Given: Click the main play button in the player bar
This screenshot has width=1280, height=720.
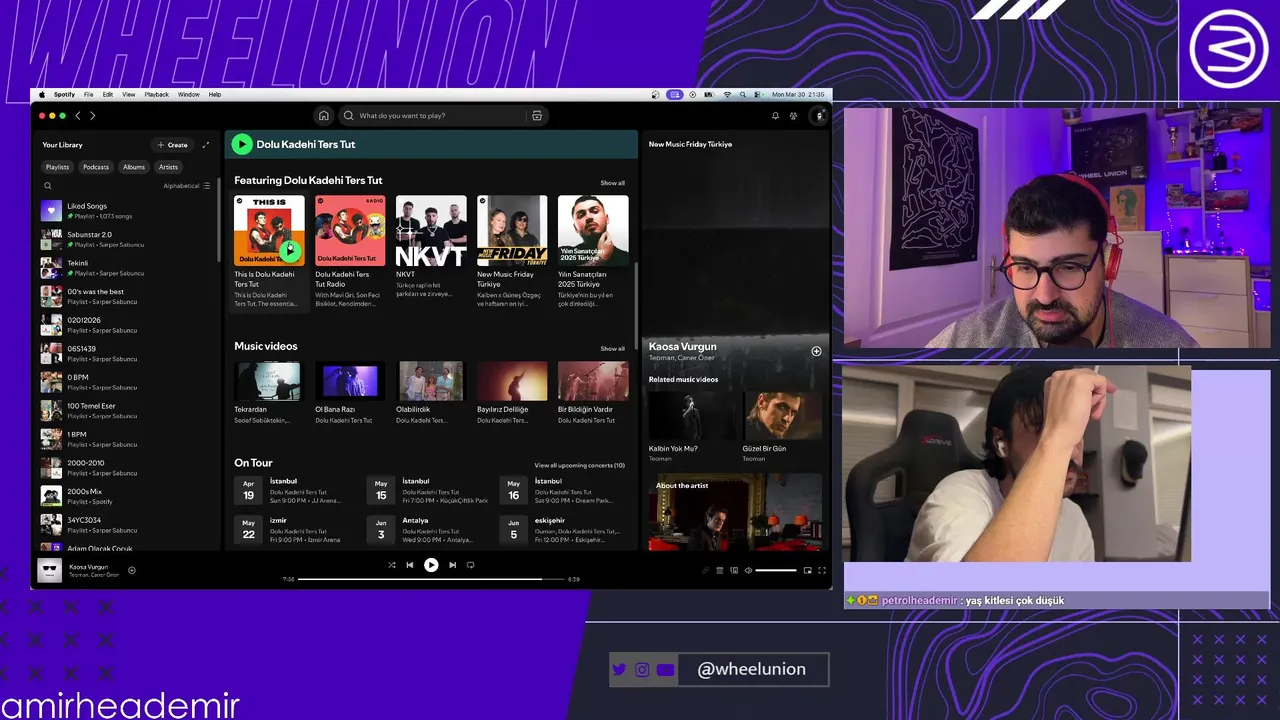Looking at the screenshot, I should coord(431,565).
